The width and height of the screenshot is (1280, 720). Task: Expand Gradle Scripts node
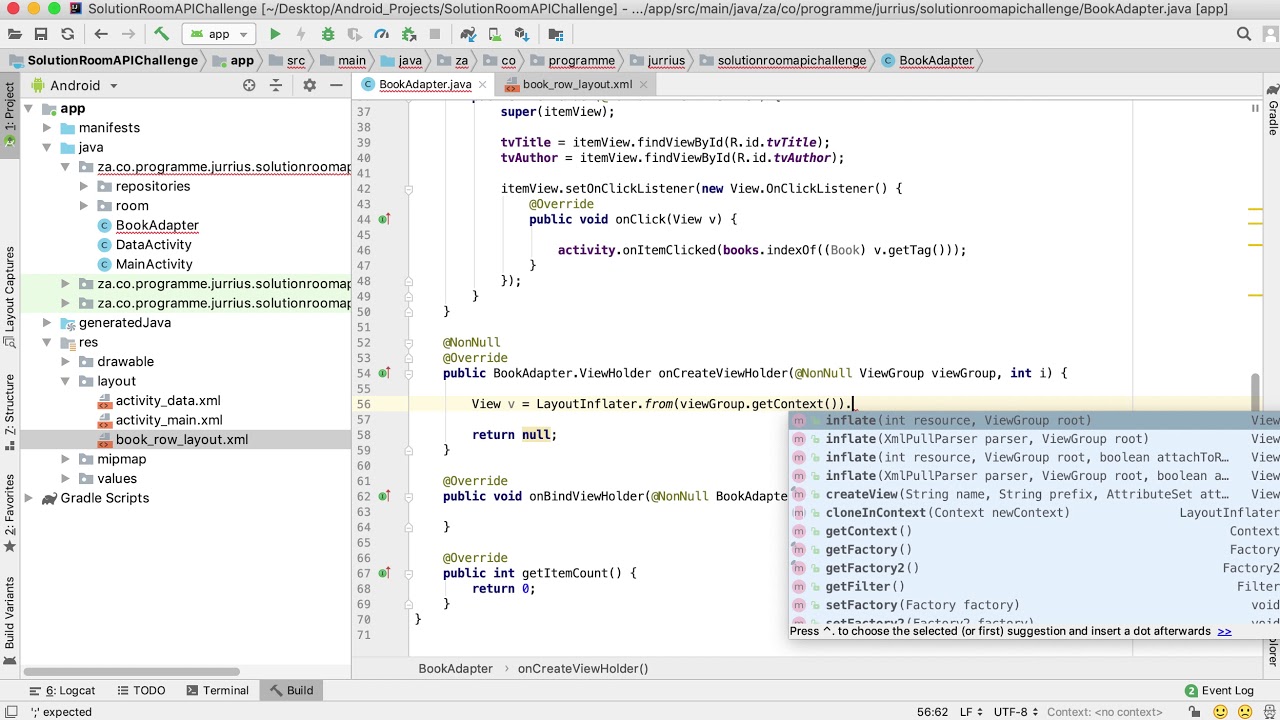click(28, 498)
